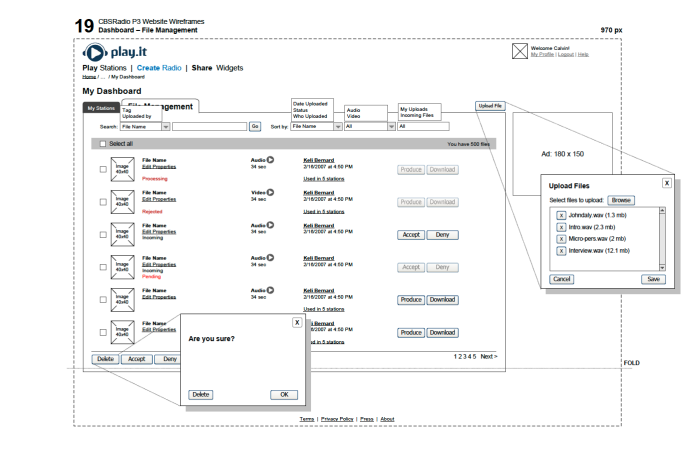Click the enabled Deny button in file list
The height and width of the screenshot is (453, 700).
point(442,235)
